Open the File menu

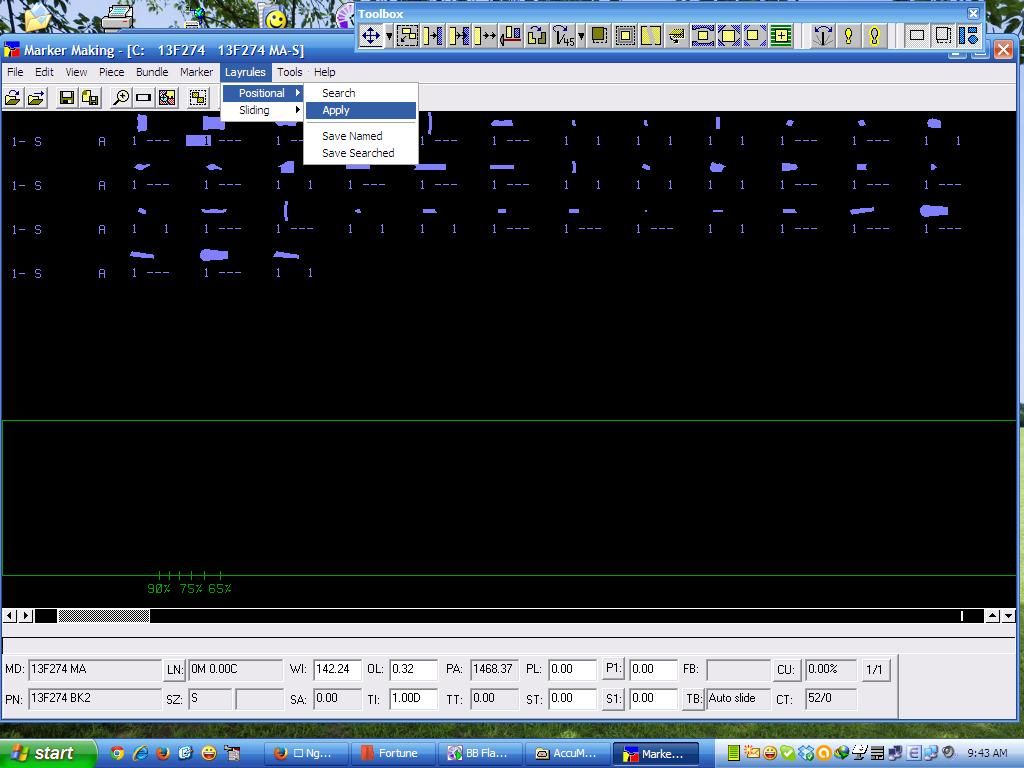[x=15, y=72]
